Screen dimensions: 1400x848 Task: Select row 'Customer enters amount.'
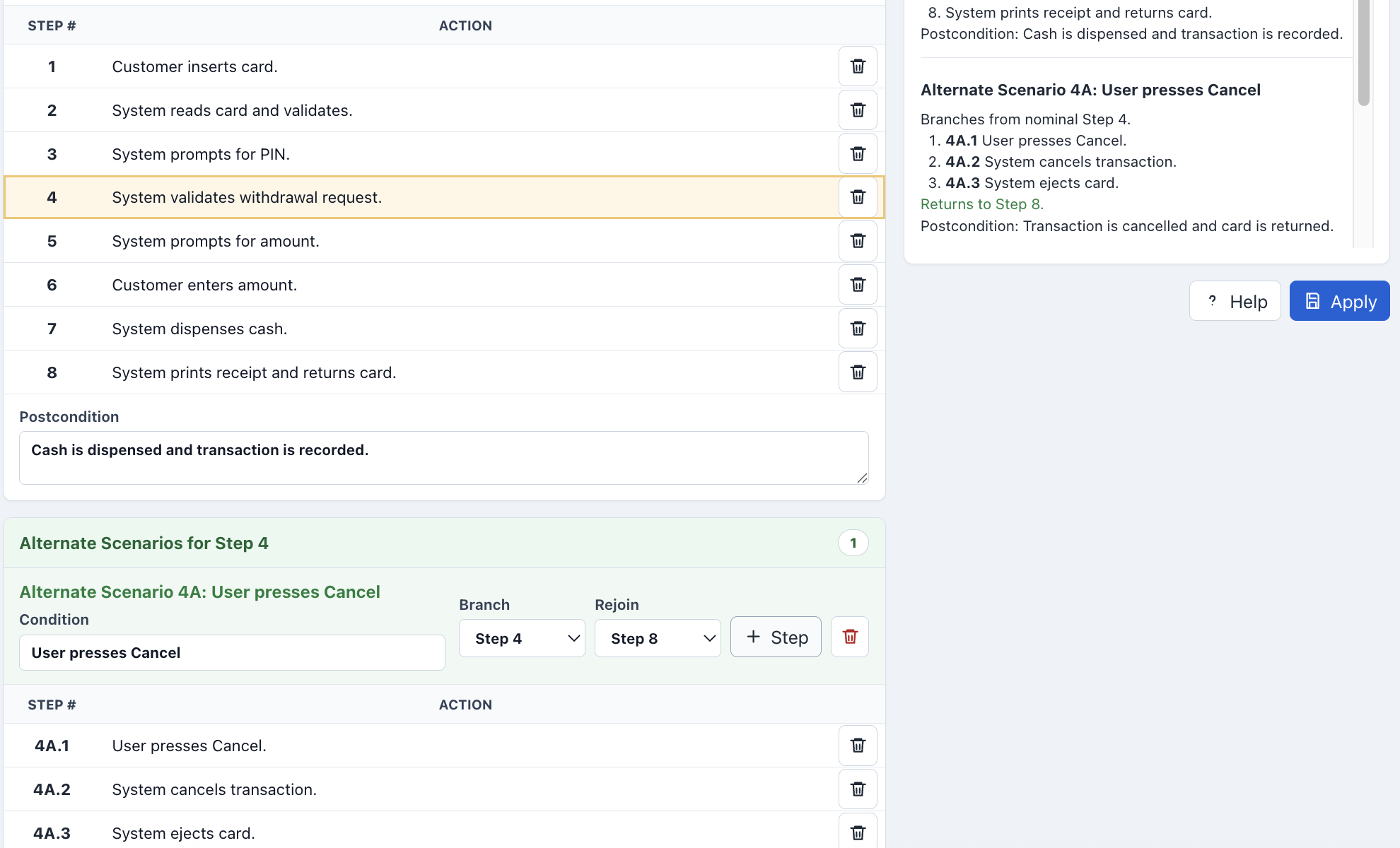coord(444,285)
